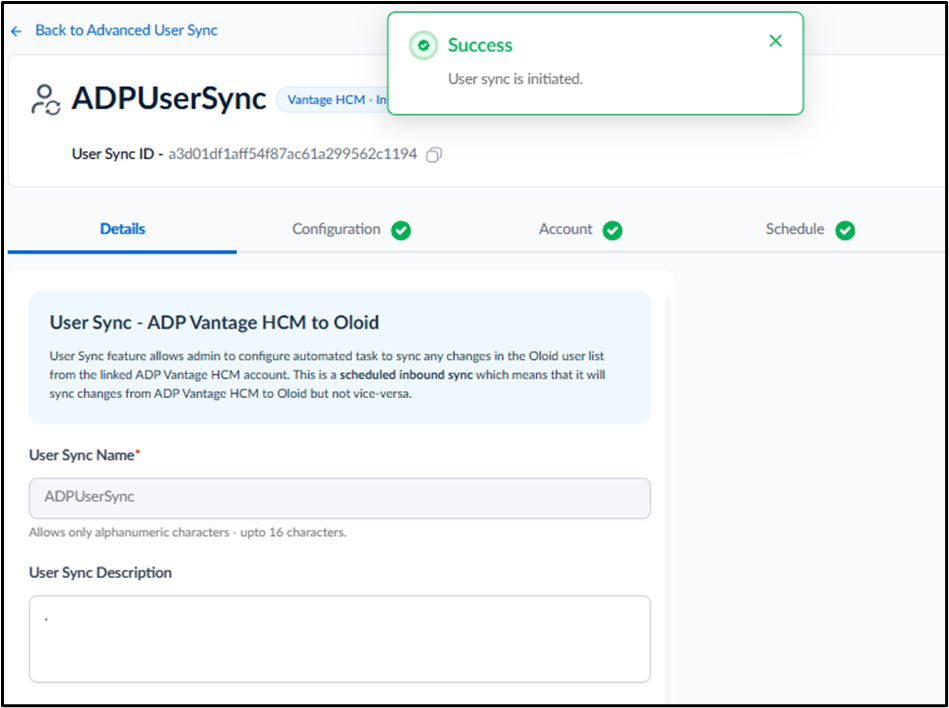Click the alphanumeric characters hint text
Screen dimensions: 949x708
pos(188,534)
